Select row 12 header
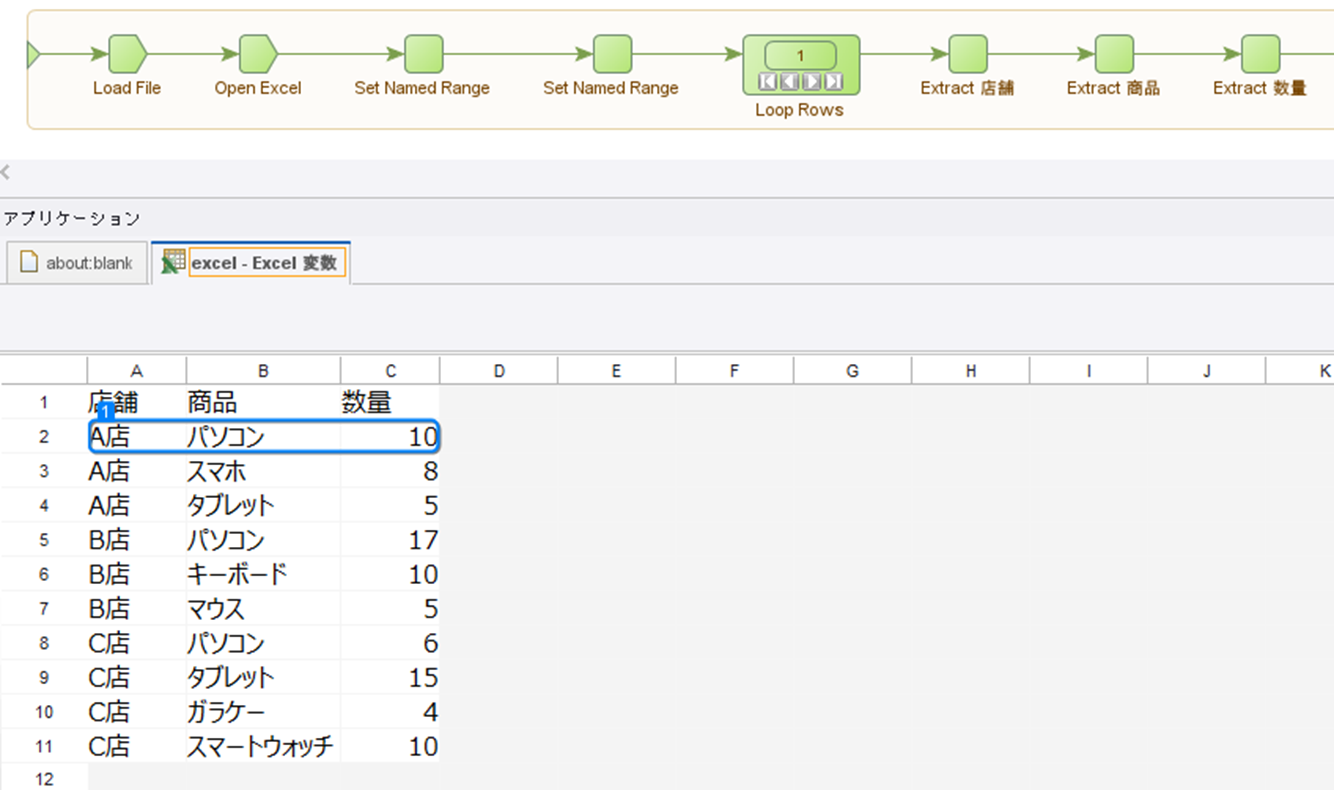The width and height of the screenshot is (1334, 790). click(44, 777)
